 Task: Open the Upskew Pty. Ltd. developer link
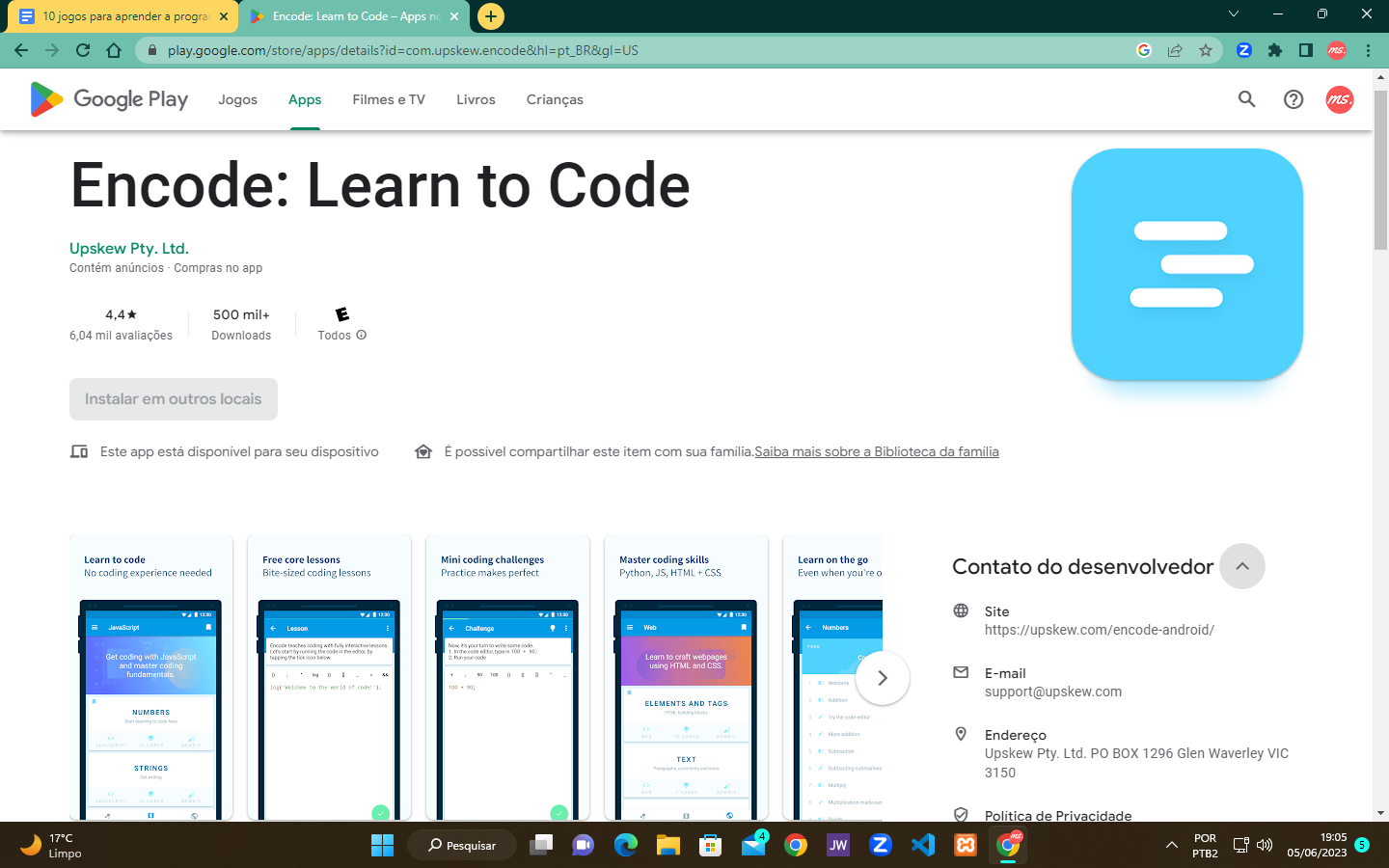tap(129, 248)
